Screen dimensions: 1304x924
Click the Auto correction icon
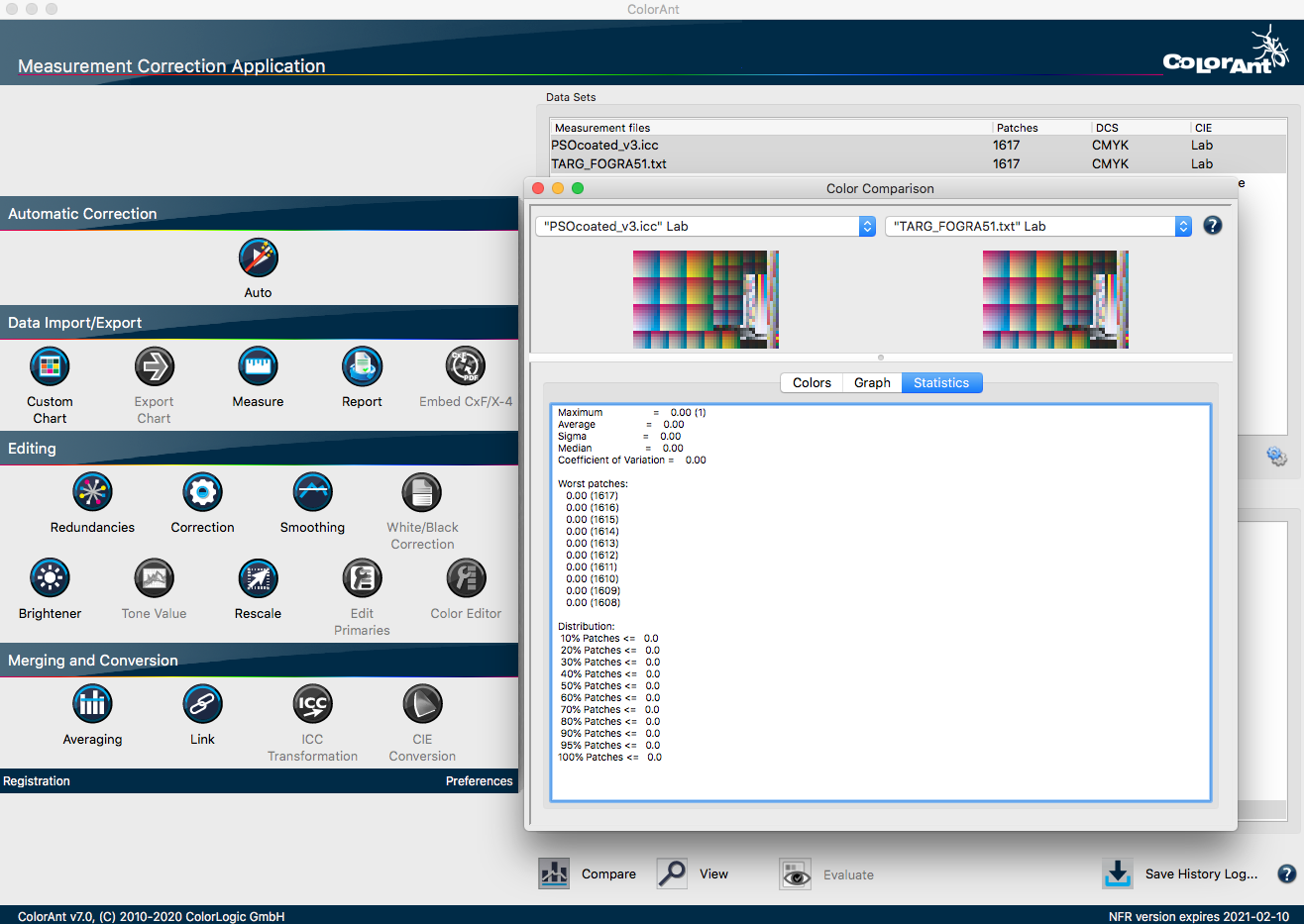(258, 258)
